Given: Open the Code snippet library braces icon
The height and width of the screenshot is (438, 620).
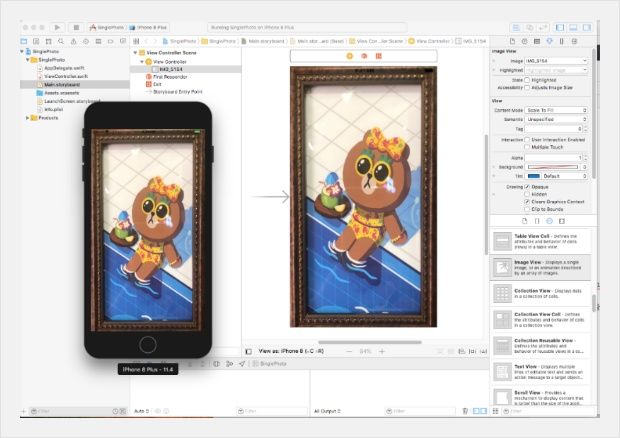Looking at the screenshot, I should pos(537,221).
